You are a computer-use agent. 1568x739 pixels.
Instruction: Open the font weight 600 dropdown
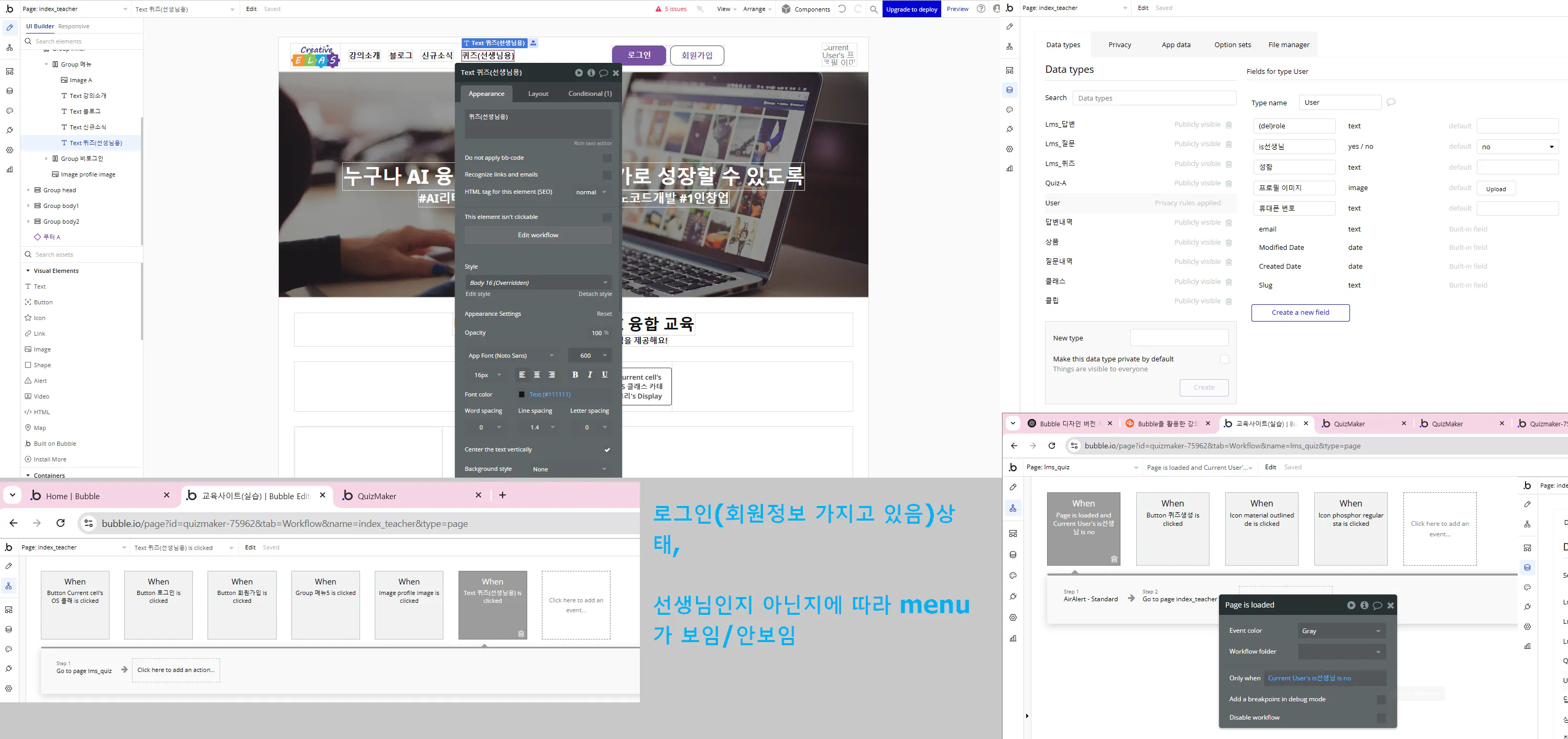[589, 355]
